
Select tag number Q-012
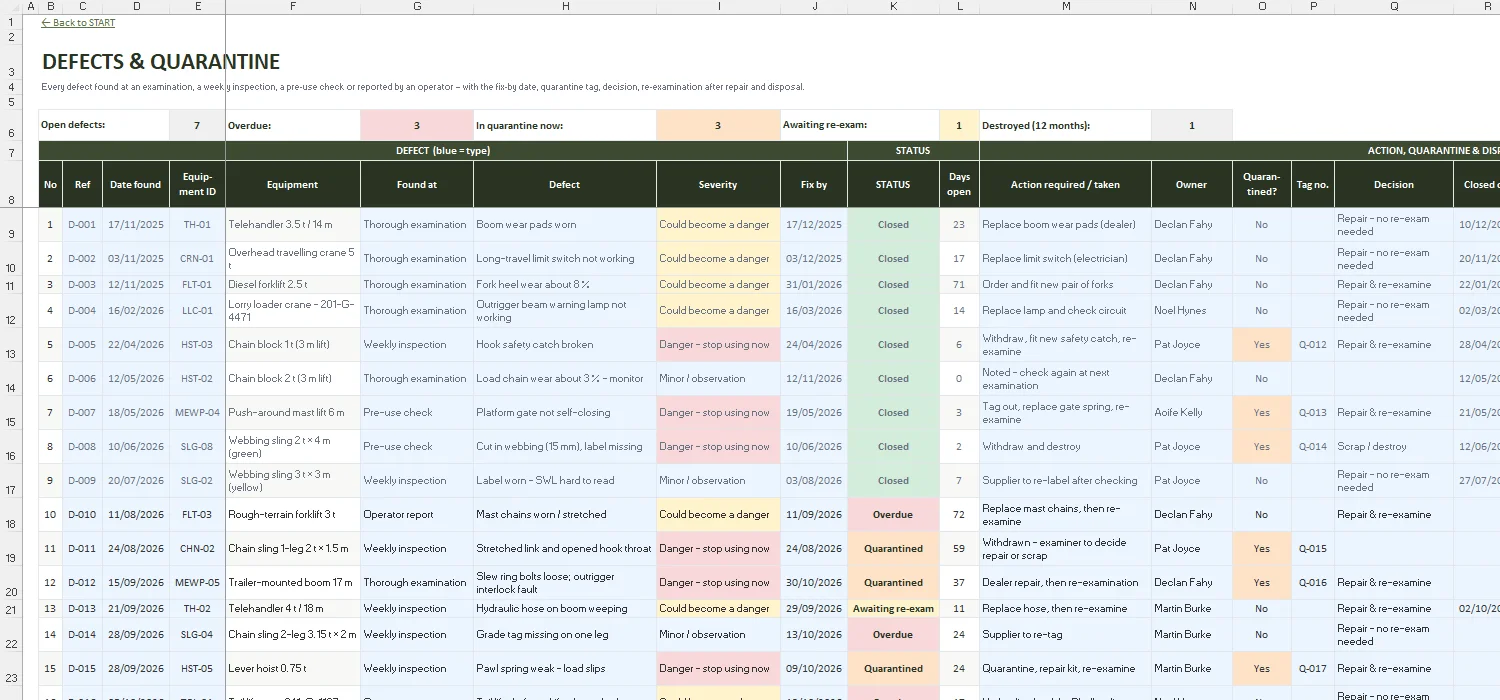pos(1313,345)
